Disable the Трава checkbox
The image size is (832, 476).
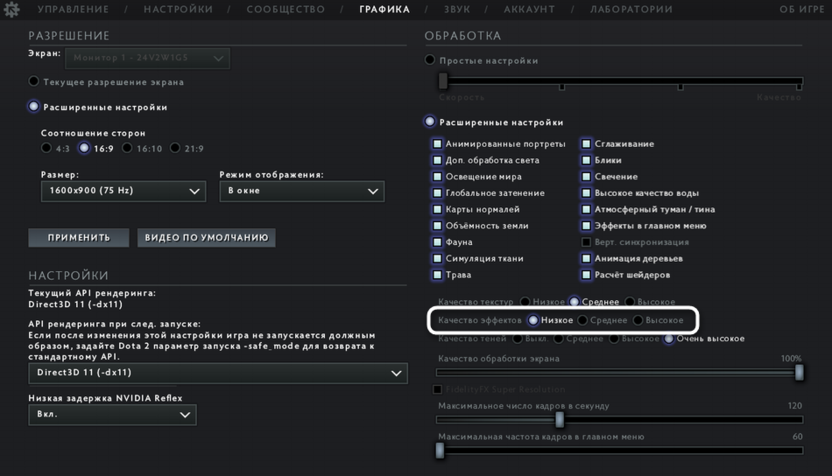click(x=437, y=275)
